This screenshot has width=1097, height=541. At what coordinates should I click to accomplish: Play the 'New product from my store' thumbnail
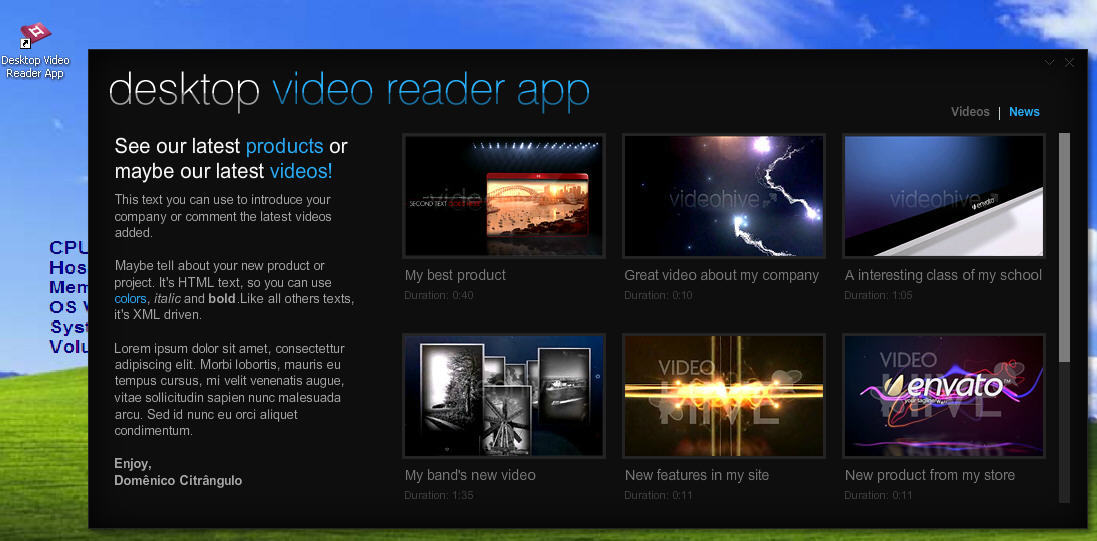(944, 396)
